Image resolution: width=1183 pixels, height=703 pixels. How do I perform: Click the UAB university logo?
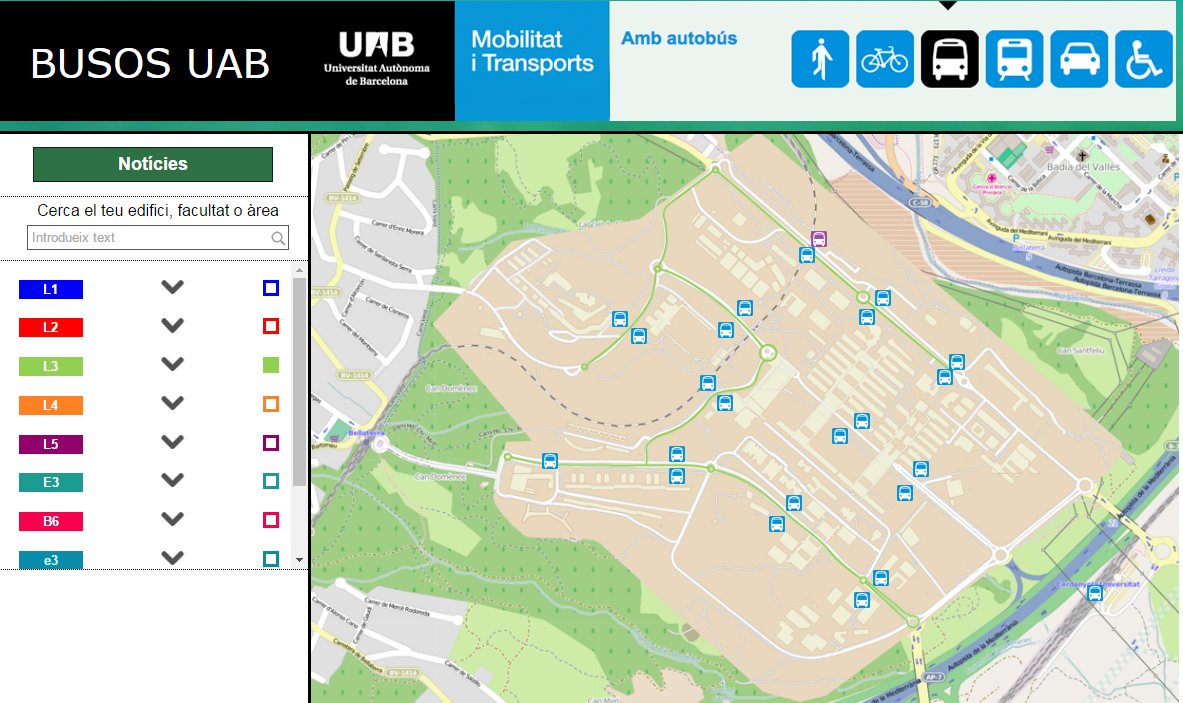coord(376,58)
